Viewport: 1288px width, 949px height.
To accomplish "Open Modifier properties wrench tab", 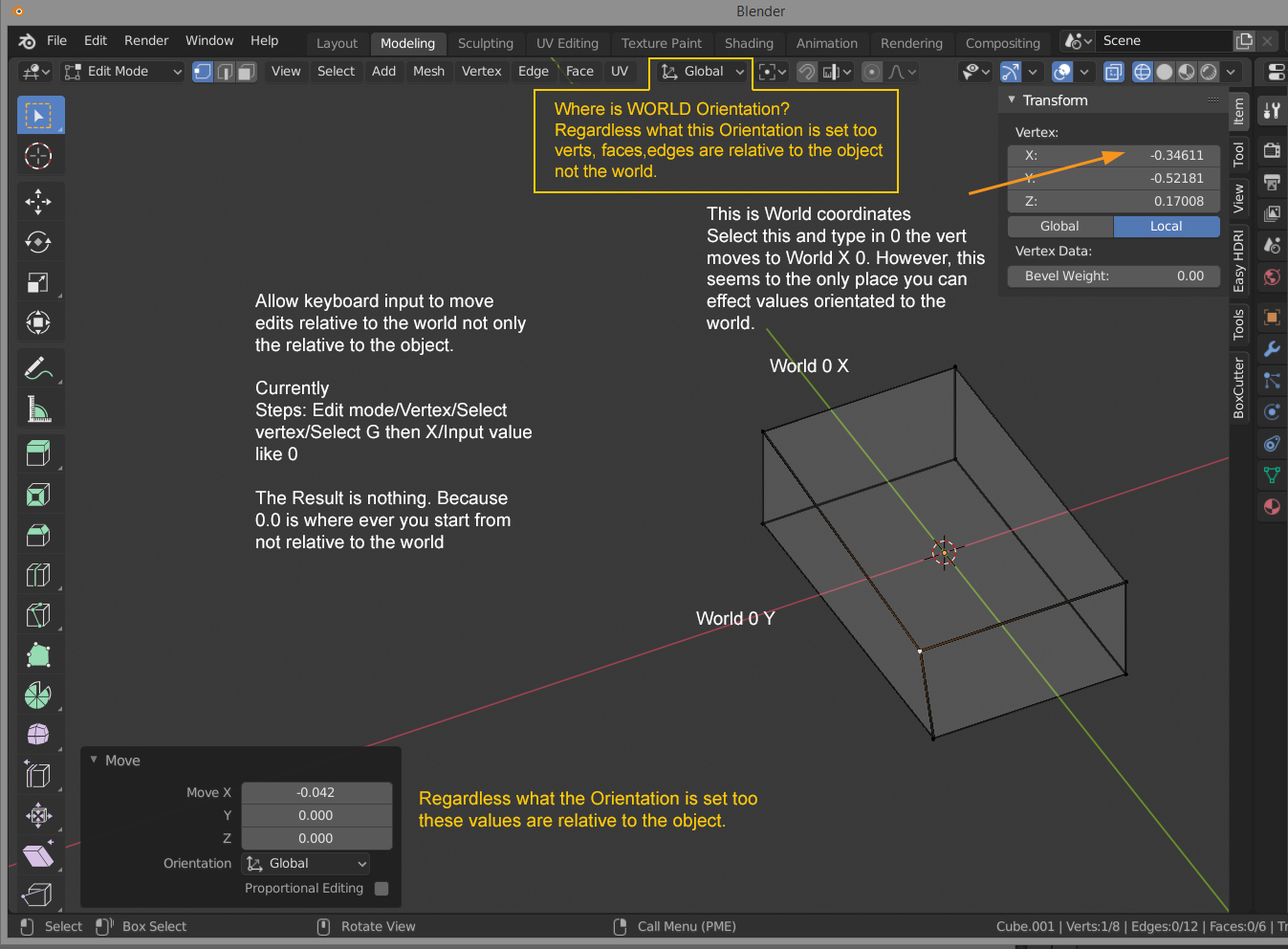I will click(x=1272, y=348).
